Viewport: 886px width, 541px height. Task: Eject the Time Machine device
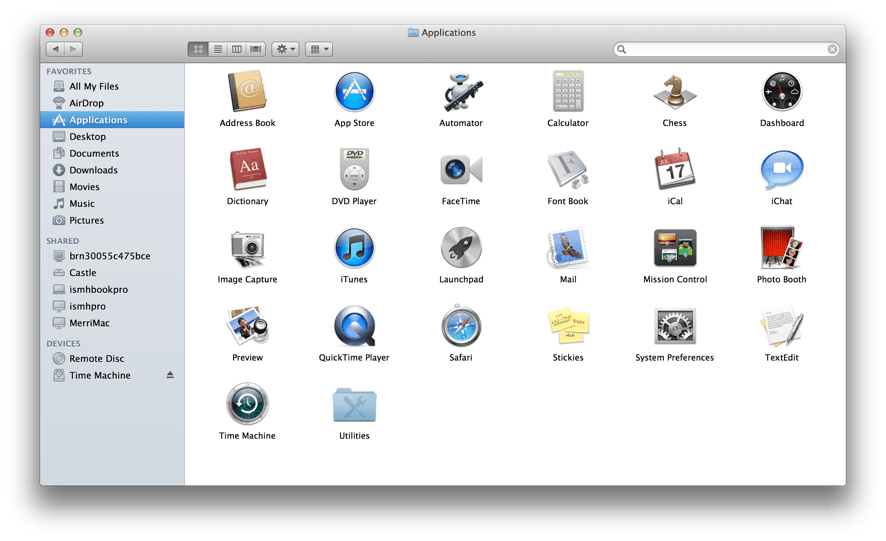click(x=170, y=375)
